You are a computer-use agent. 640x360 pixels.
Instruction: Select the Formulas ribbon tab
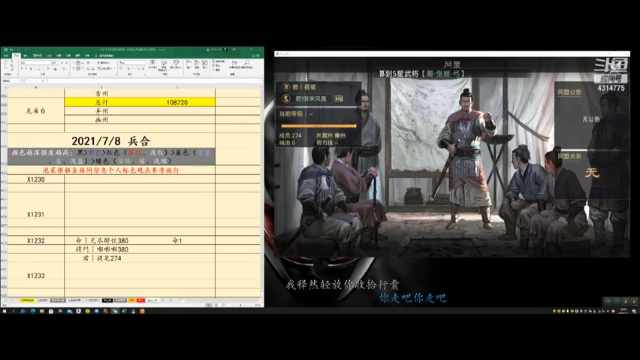coord(49,56)
